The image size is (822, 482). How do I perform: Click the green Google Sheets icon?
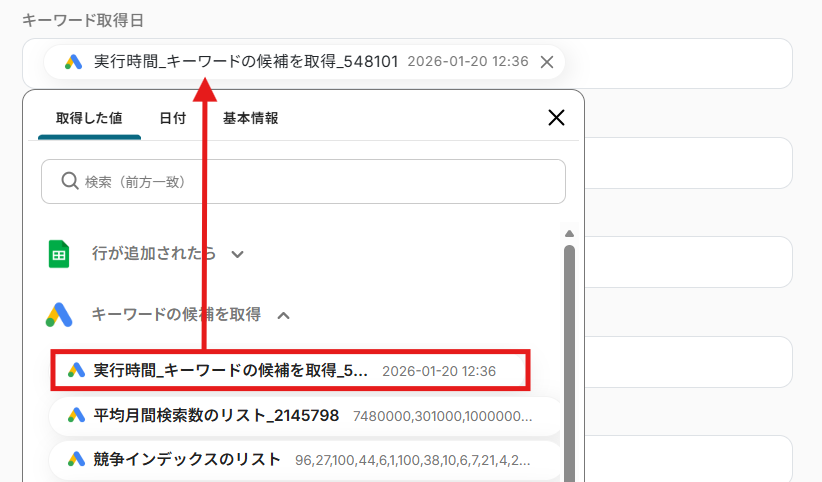click(59, 254)
